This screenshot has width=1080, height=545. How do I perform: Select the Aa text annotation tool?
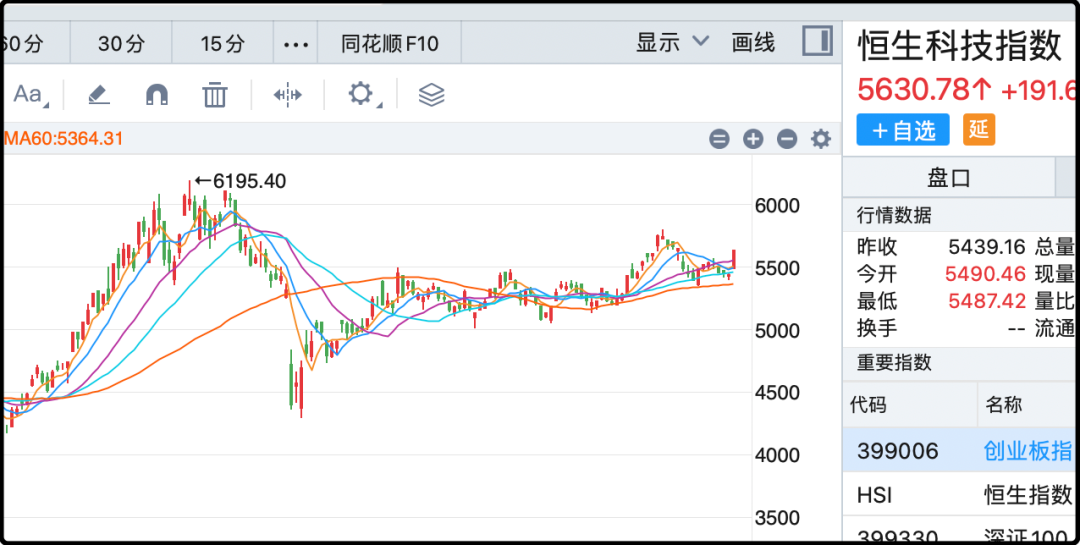click(x=28, y=94)
